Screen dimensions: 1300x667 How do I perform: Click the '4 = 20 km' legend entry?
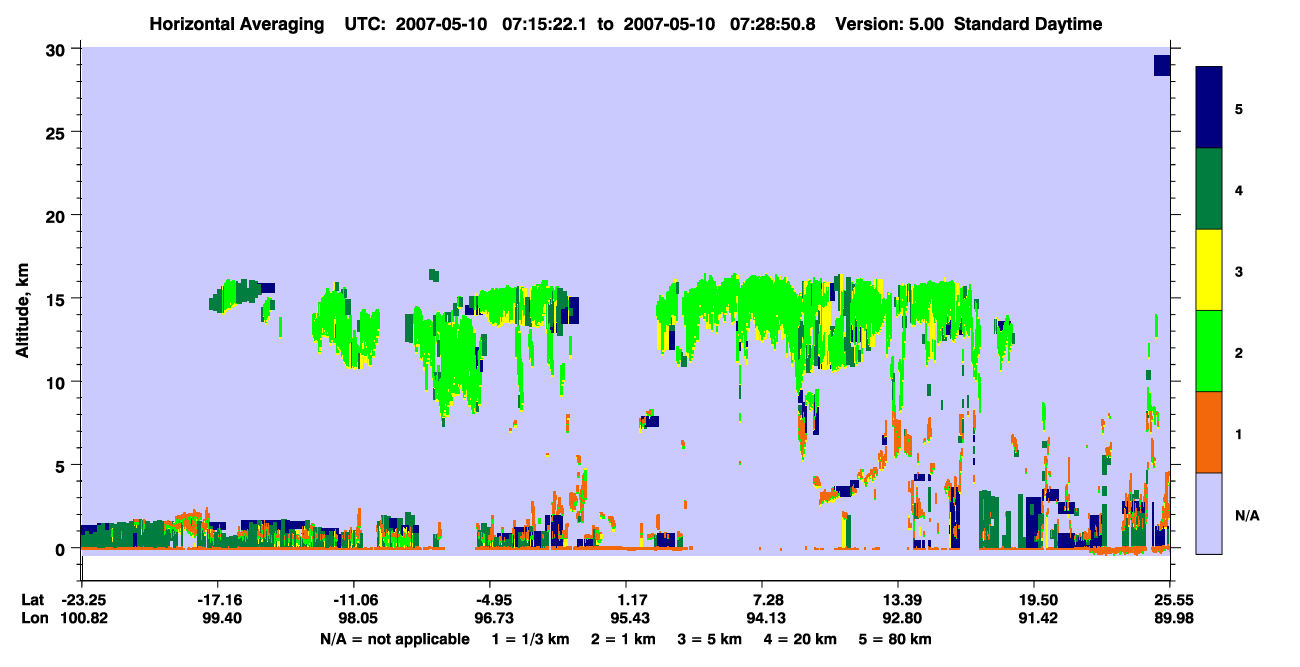800,639
